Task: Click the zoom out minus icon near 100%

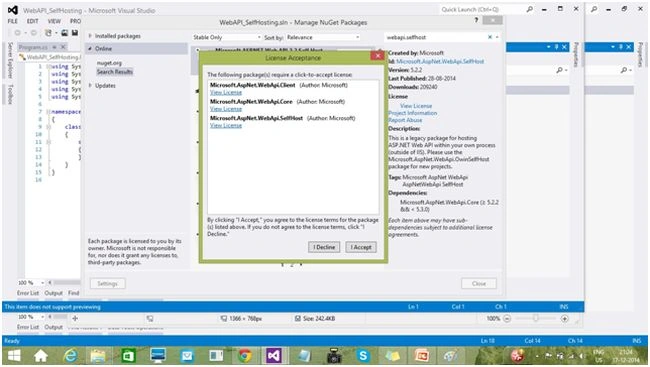Action: 507,318
